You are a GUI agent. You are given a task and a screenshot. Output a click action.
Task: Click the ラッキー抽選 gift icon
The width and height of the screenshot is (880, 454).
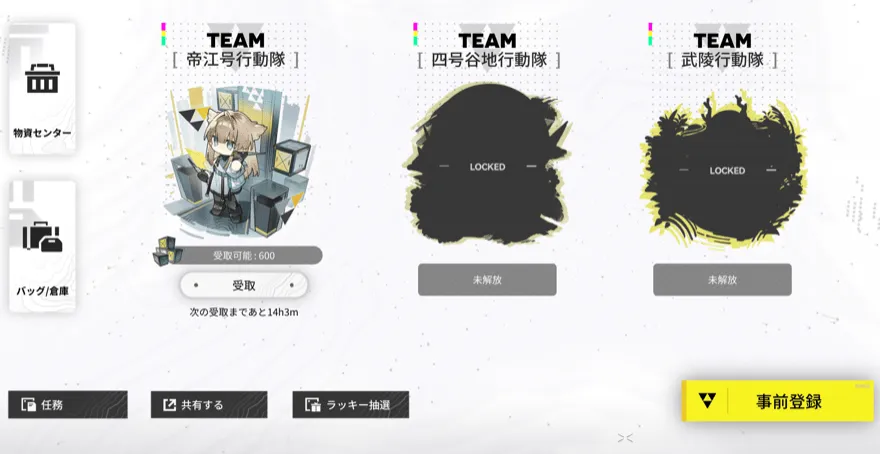[x=312, y=405]
